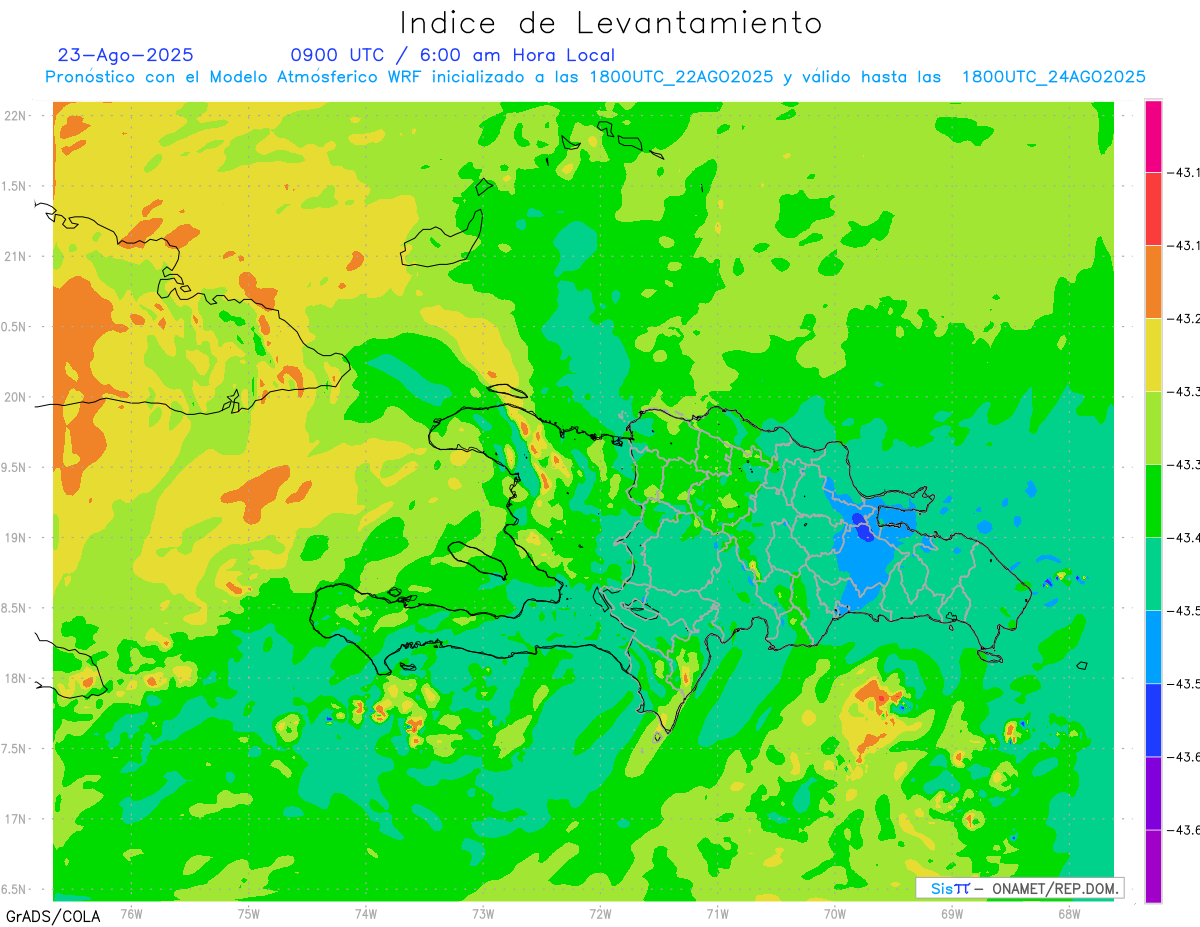This screenshot has width=1200, height=927.
Task: Pick the sea-green teal legend swatch
Action: coord(1153,574)
